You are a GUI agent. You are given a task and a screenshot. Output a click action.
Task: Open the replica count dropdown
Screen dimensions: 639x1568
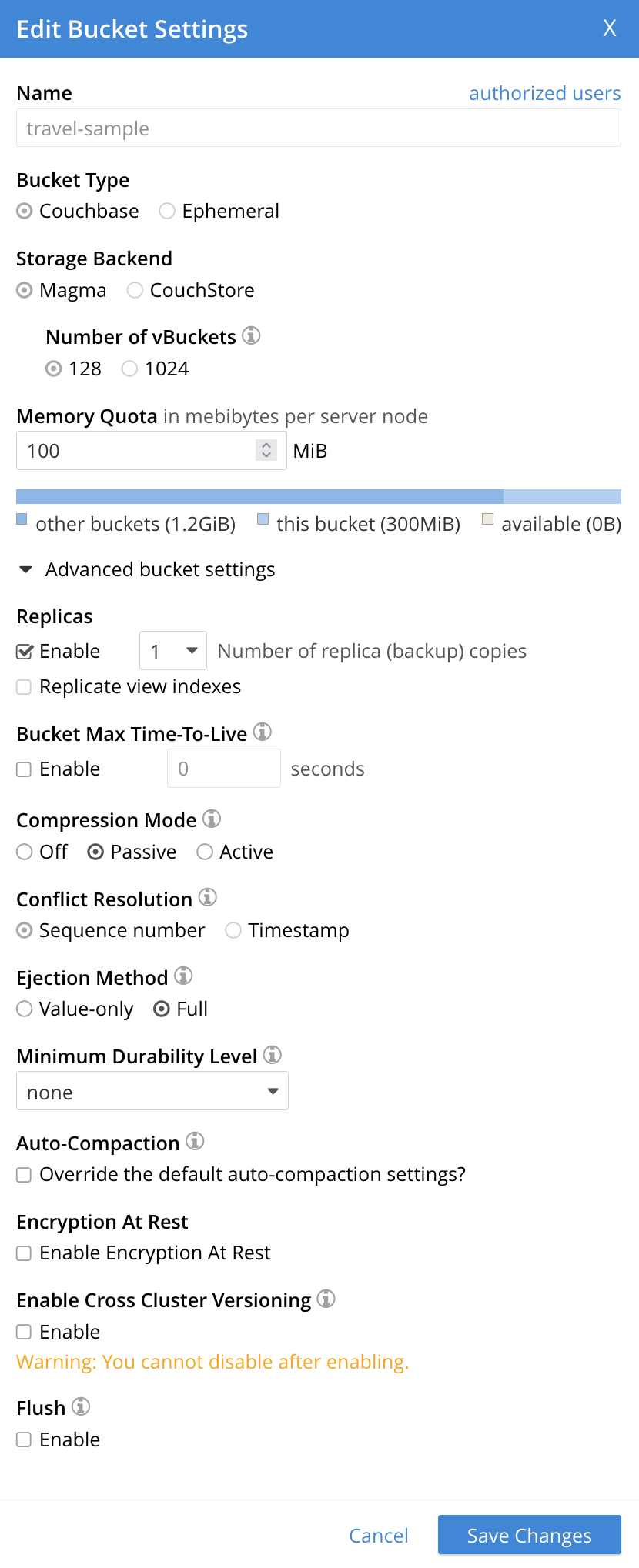point(173,651)
